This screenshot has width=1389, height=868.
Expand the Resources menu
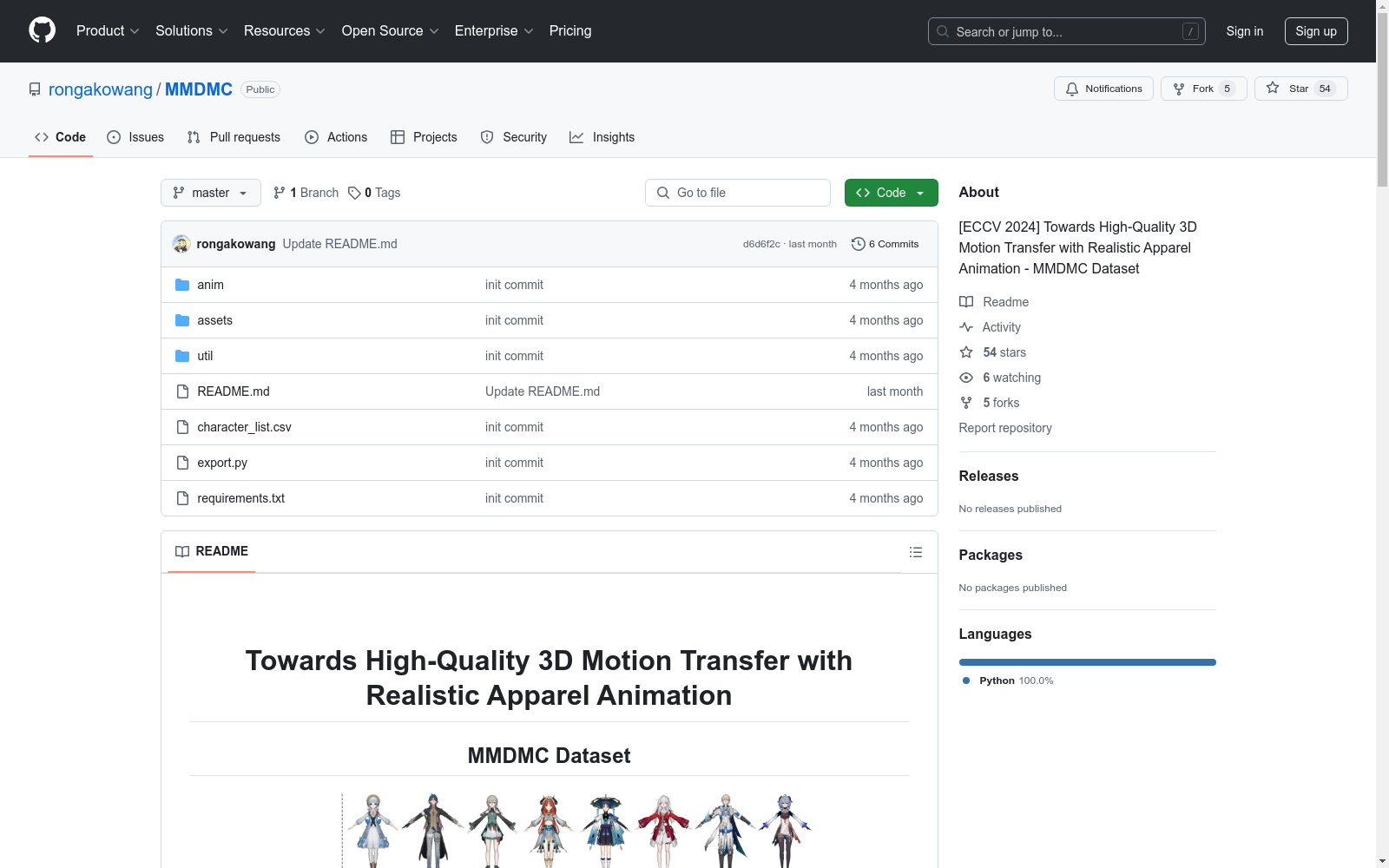285,30
